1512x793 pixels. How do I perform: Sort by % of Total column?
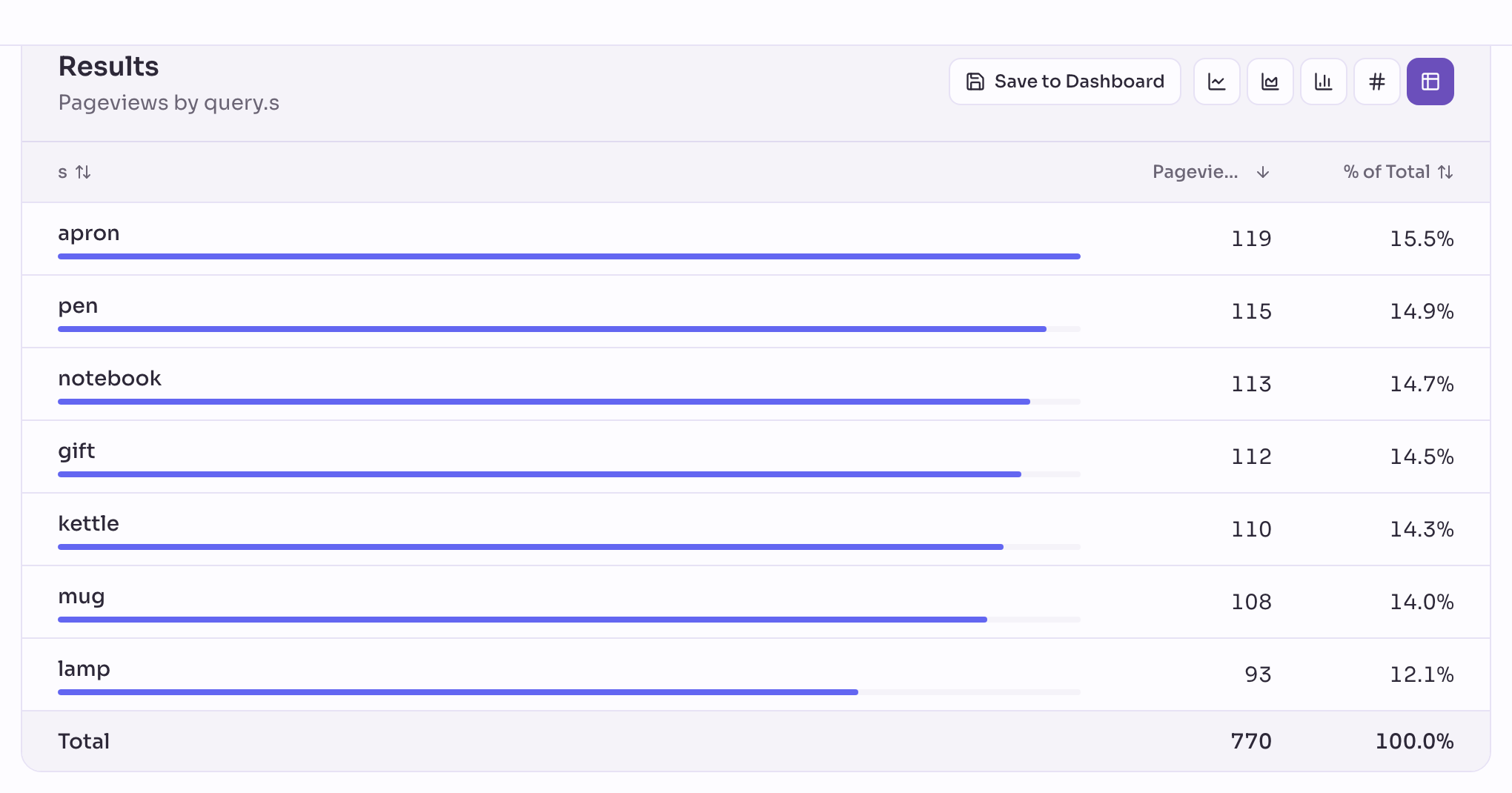click(x=1398, y=172)
